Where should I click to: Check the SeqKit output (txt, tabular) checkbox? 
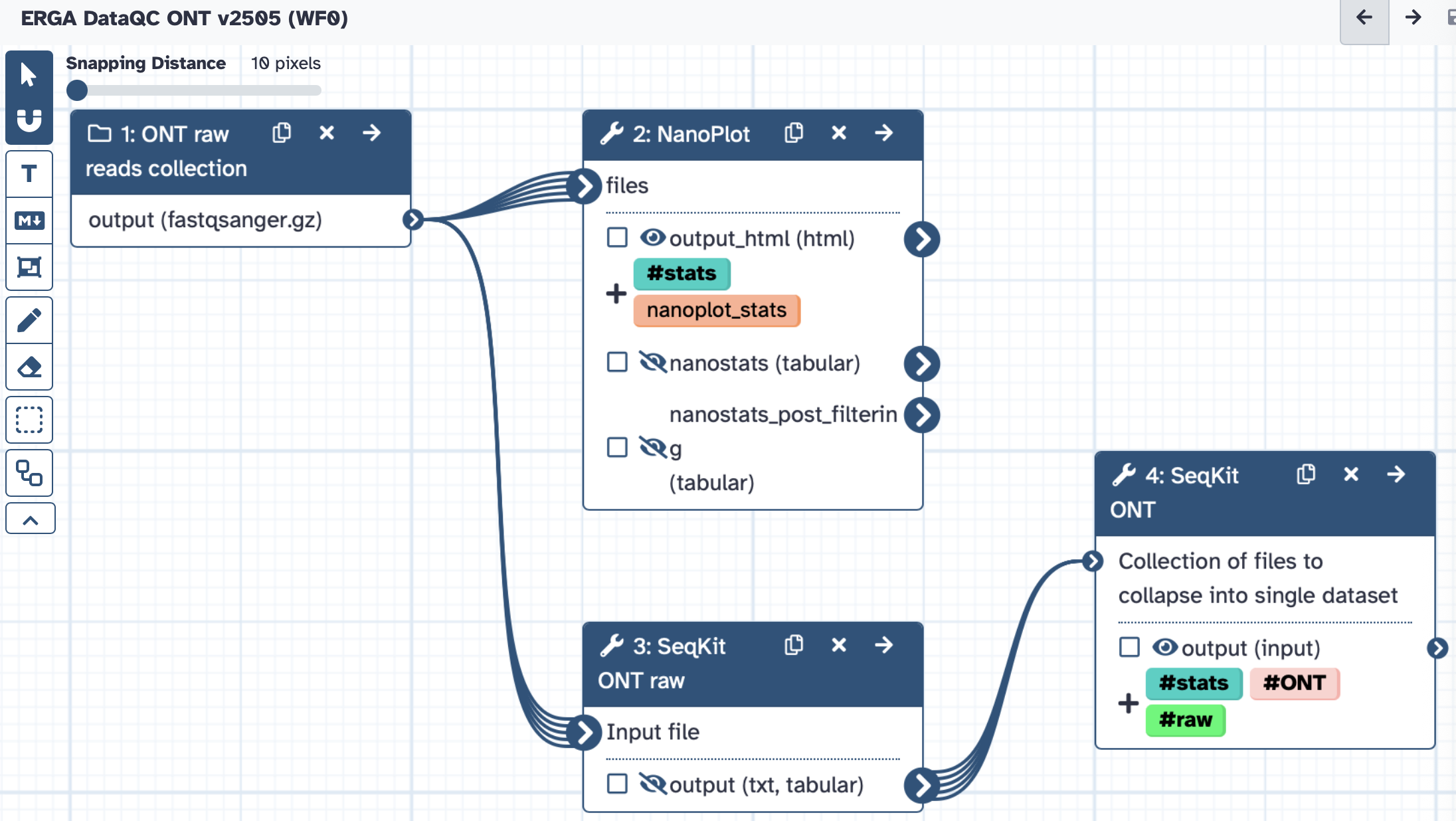617,784
